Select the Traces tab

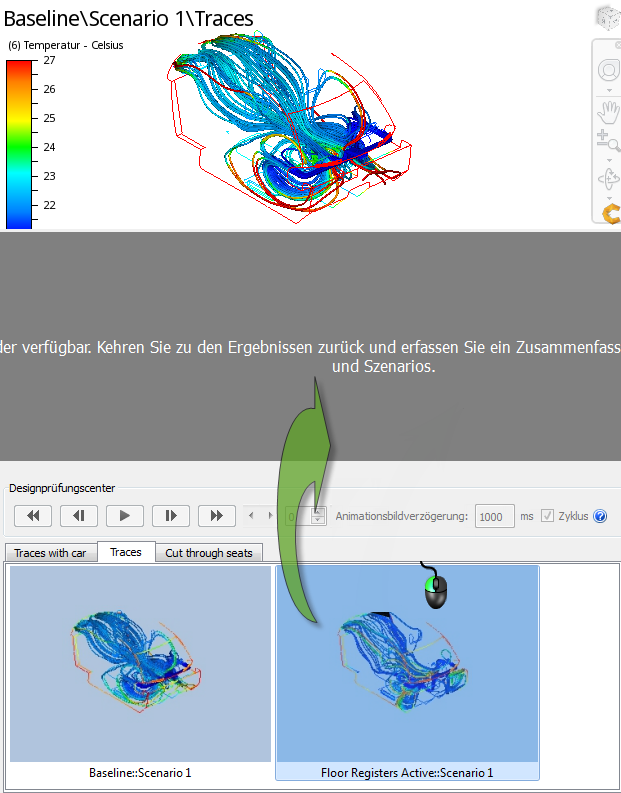tap(126, 552)
